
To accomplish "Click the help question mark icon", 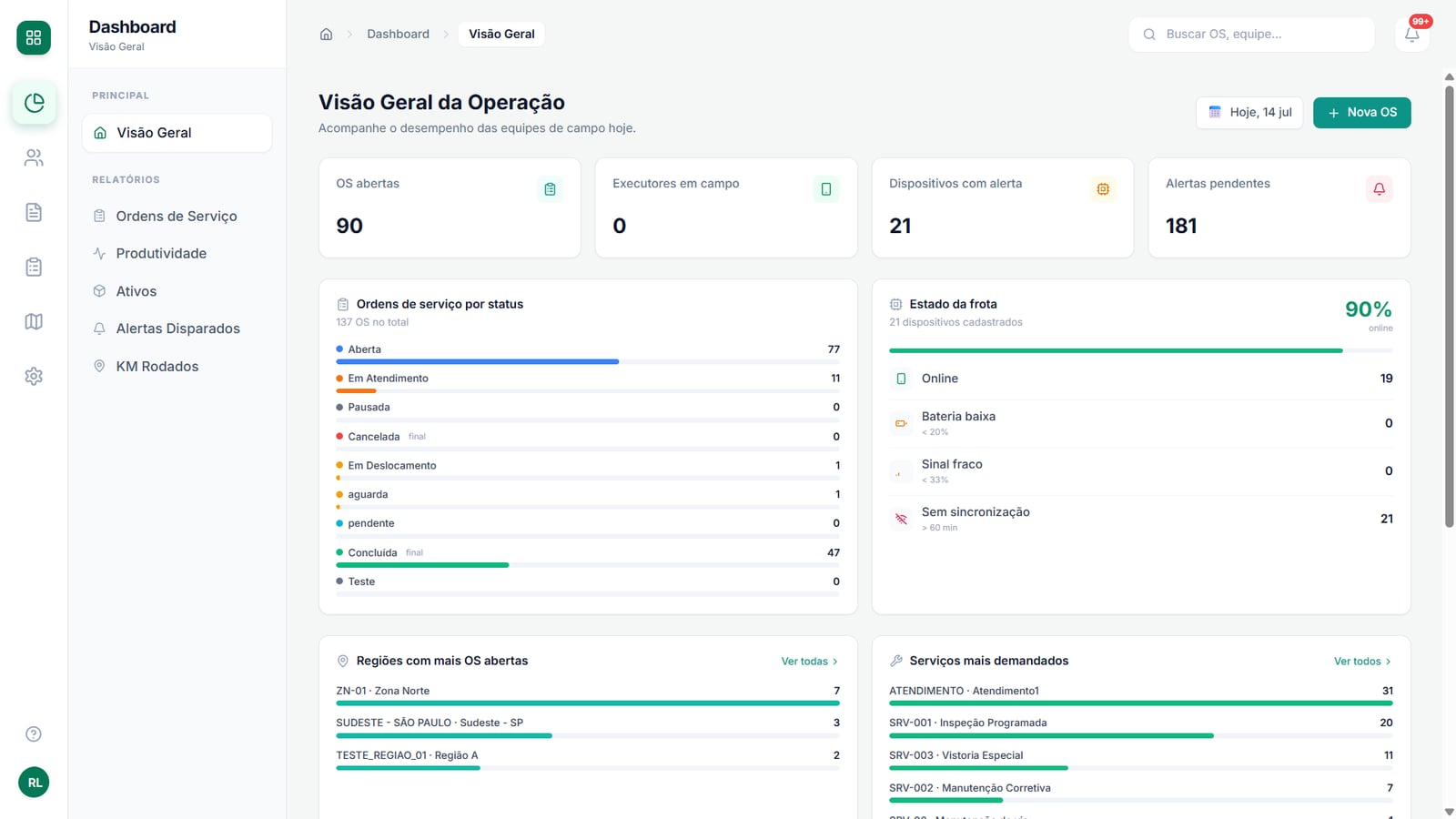I will click(x=34, y=734).
